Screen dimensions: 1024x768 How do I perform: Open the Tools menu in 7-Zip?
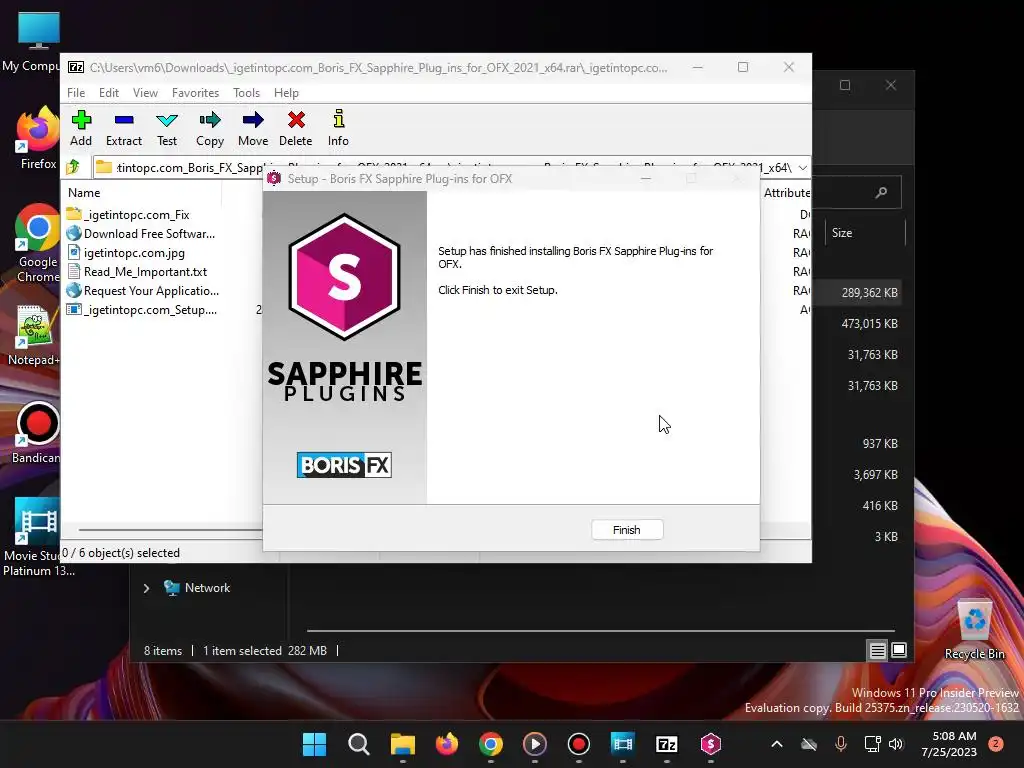(246, 93)
